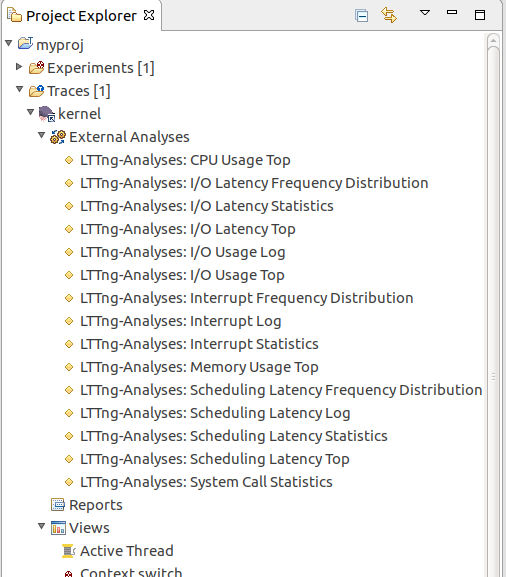Click the vertical scrollbar up arrow
Viewport: 506px width, 577px height.
pyautogui.click(x=493, y=39)
